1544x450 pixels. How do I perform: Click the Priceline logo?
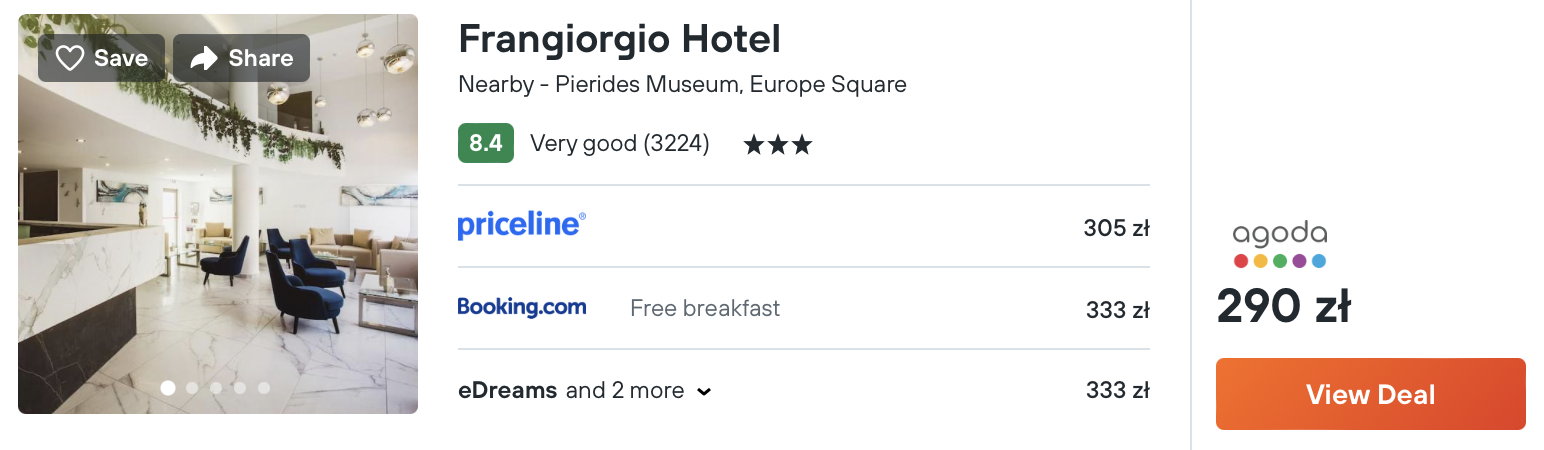coord(521,226)
